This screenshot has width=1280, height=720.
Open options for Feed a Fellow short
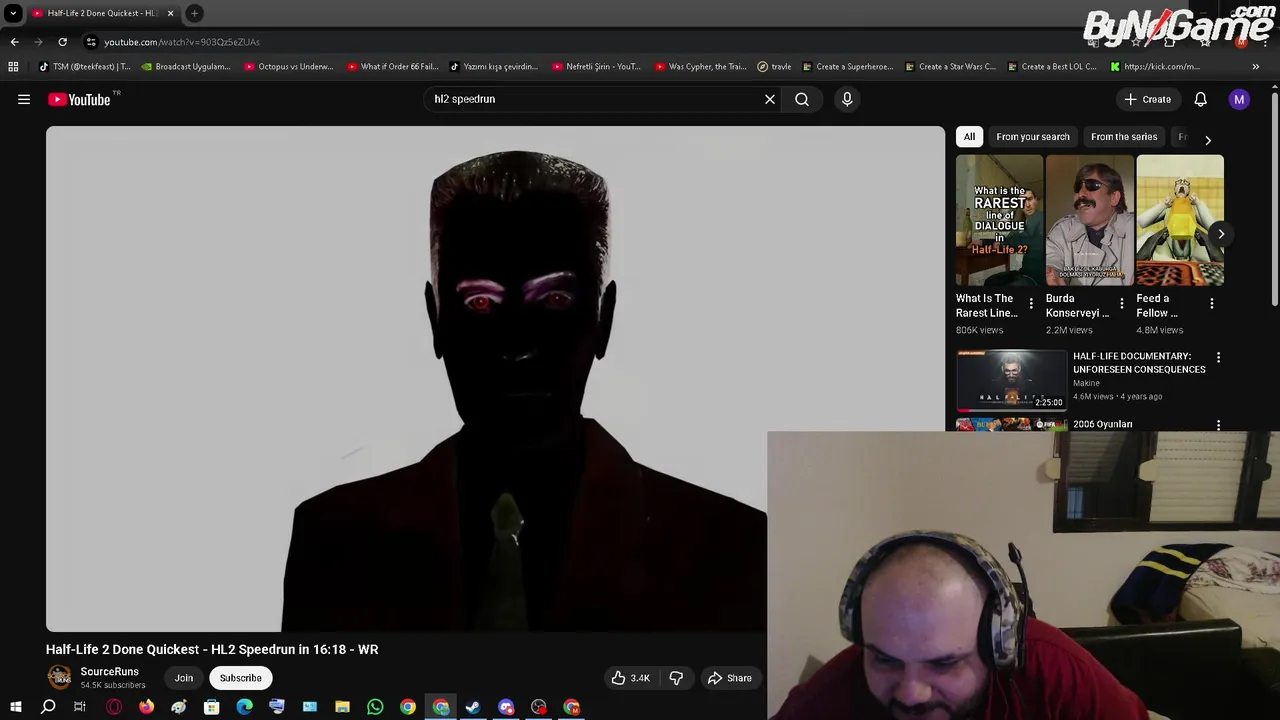tap(1211, 304)
